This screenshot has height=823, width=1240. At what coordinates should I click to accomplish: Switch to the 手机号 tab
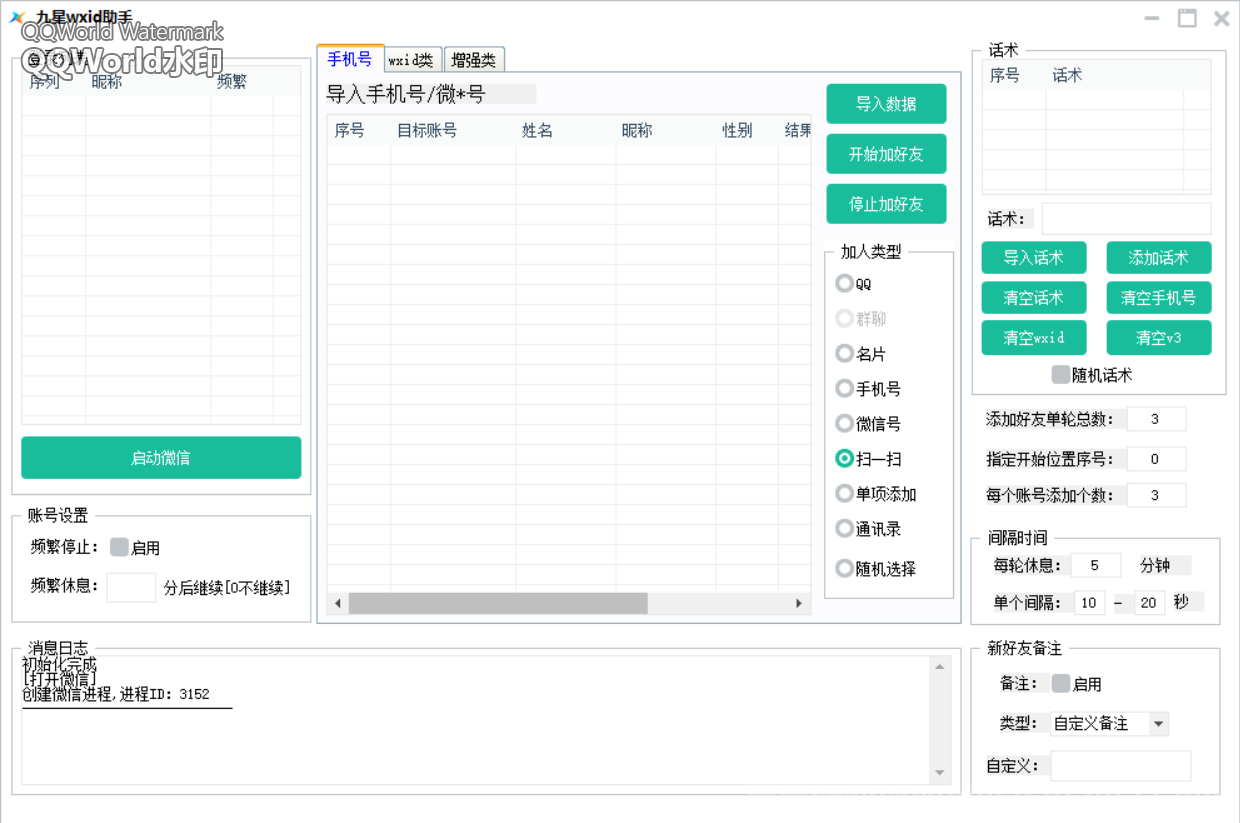click(x=350, y=59)
